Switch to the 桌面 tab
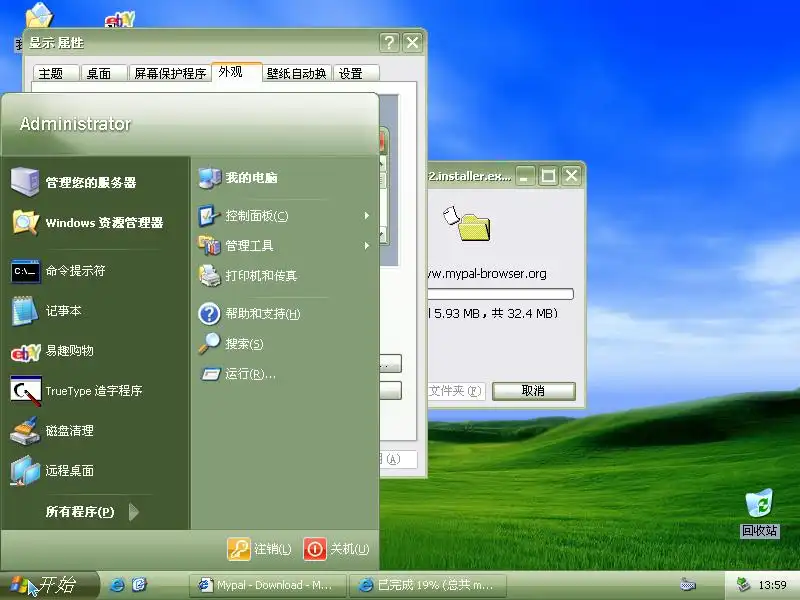The height and width of the screenshot is (600, 800). pos(103,73)
